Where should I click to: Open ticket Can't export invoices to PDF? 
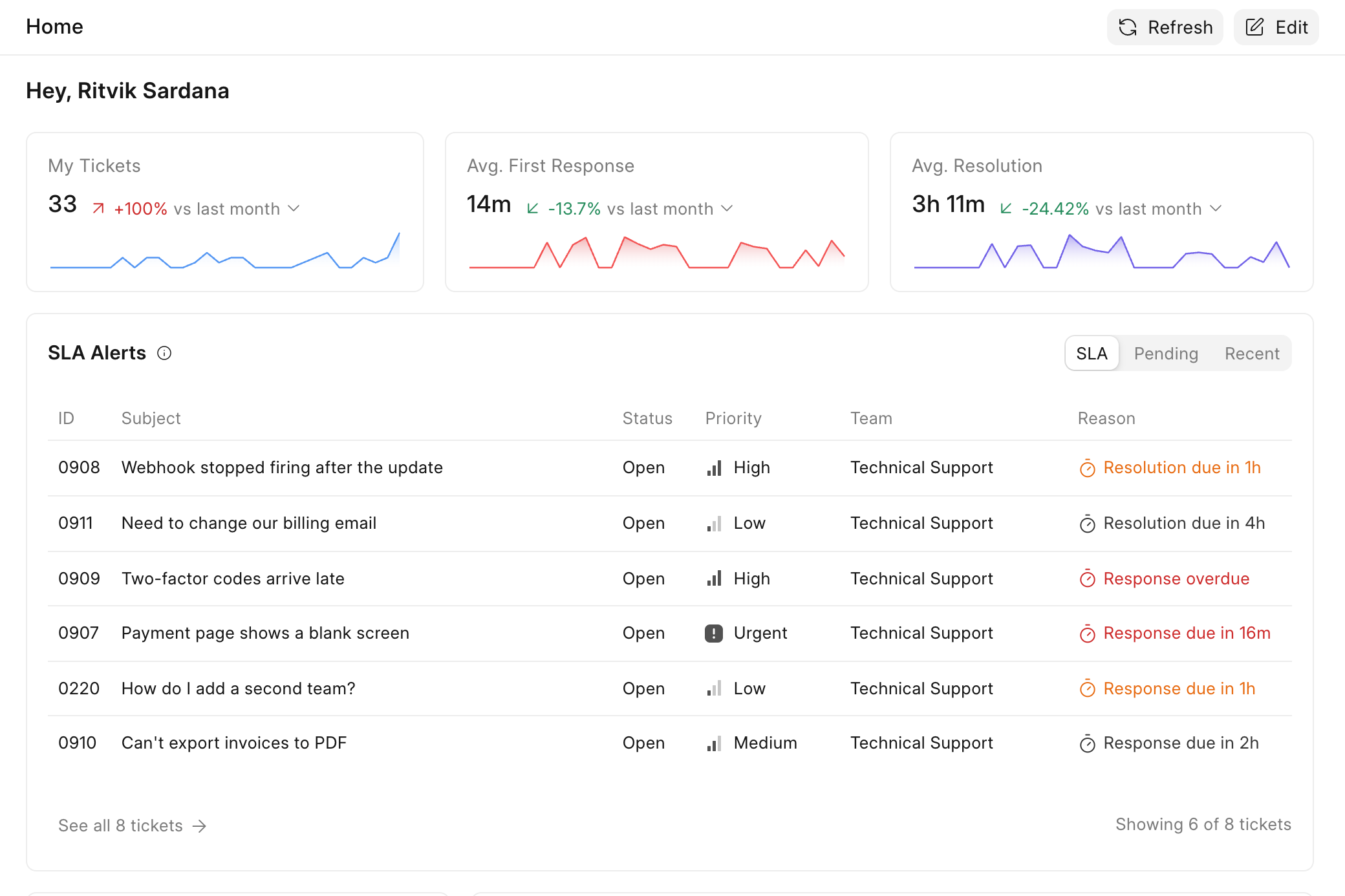pos(670,743)
